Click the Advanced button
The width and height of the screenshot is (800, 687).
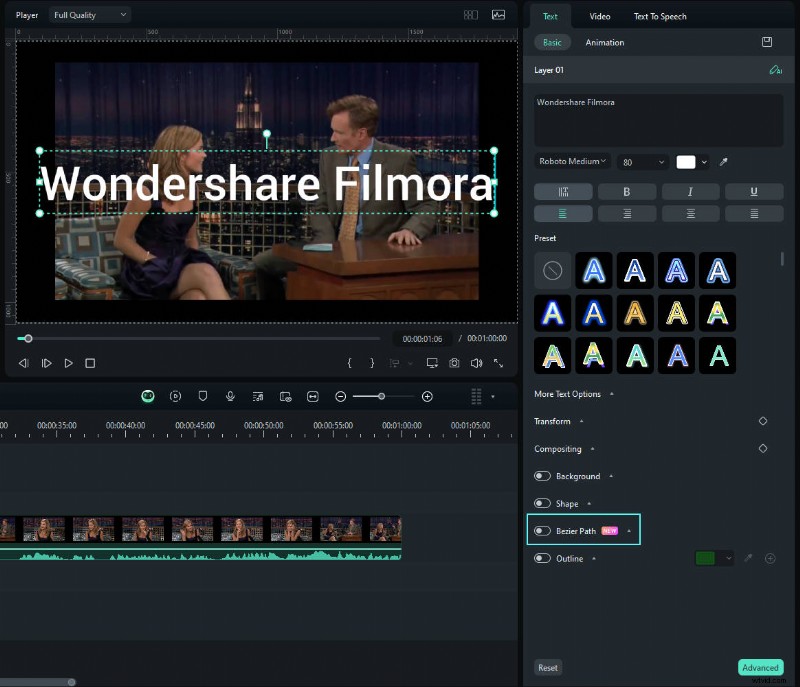[x=760, y=668]
